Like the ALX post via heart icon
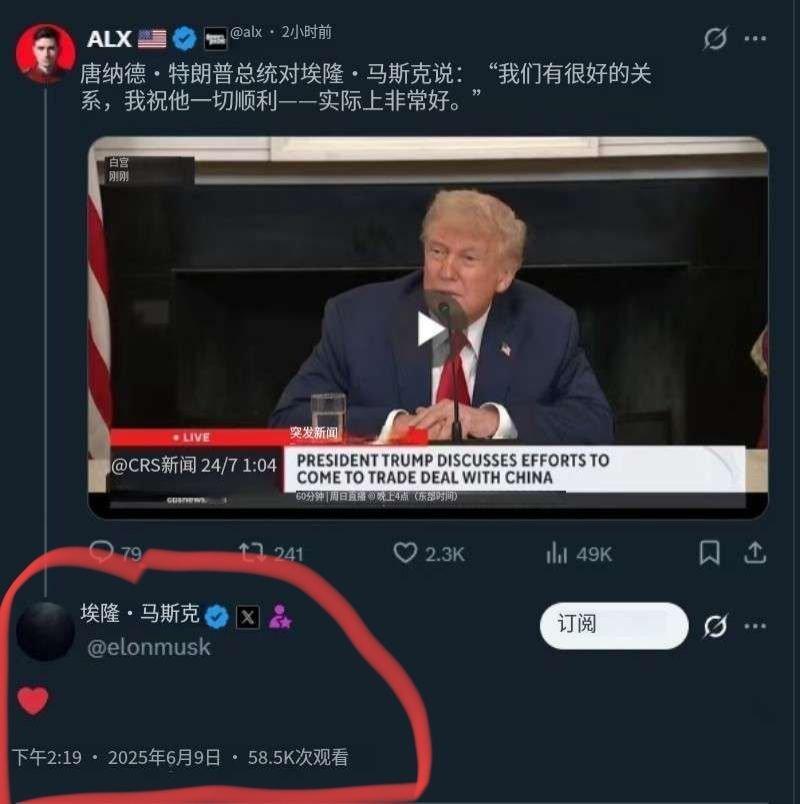This screenshot has width=800, height=804. (405, 553)
